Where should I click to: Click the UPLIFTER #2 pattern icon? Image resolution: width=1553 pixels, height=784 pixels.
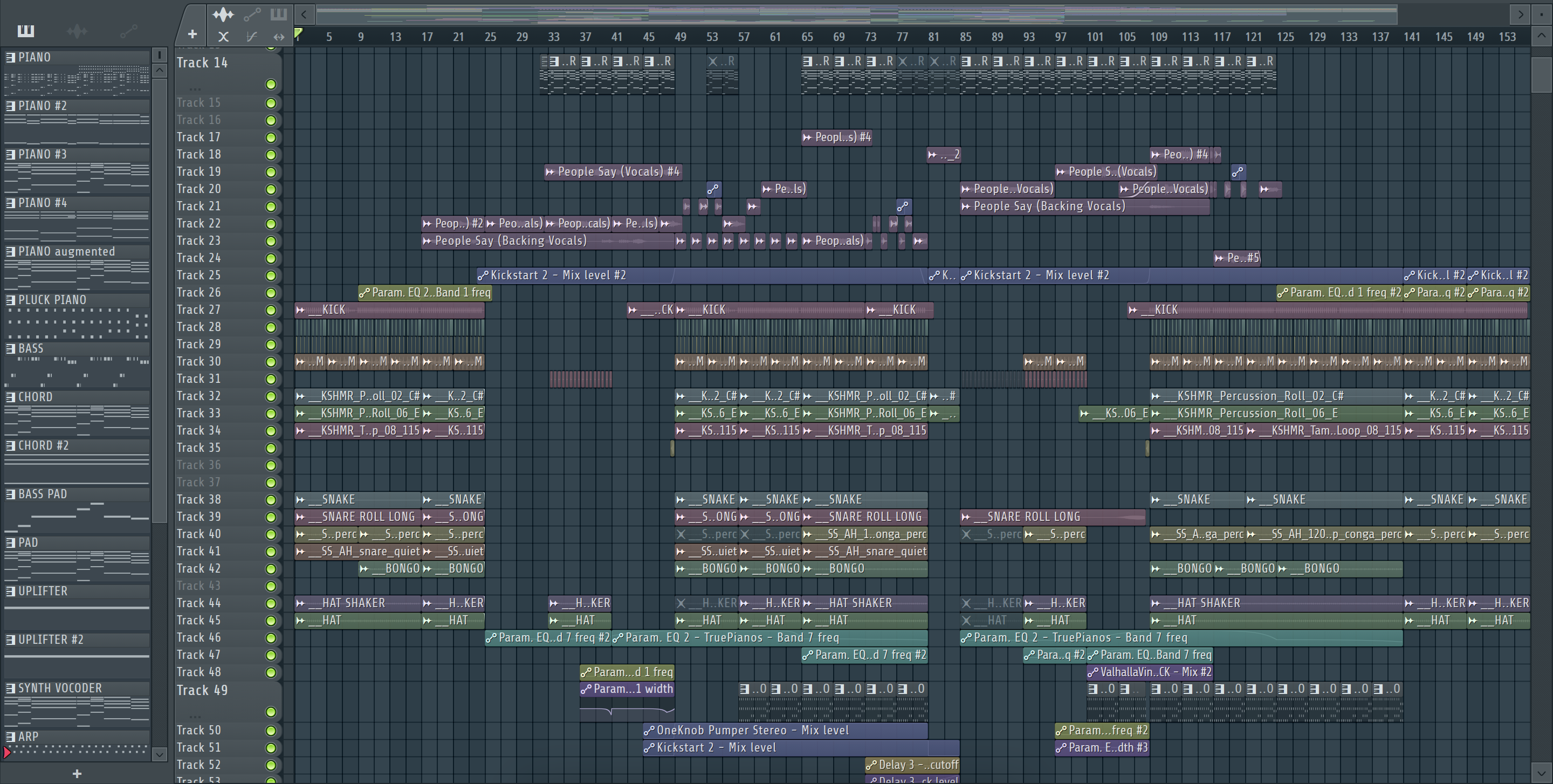click(10, 639)
